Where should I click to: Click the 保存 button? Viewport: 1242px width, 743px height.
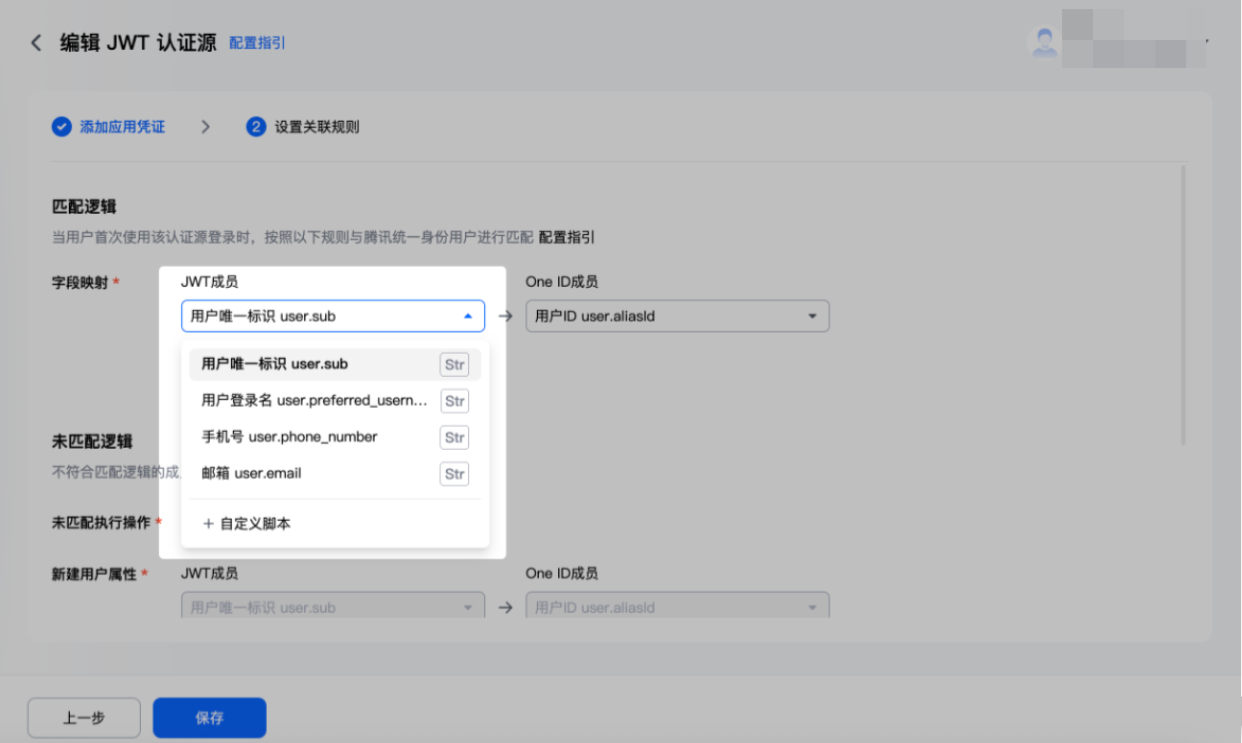click(x=210, y=718)
